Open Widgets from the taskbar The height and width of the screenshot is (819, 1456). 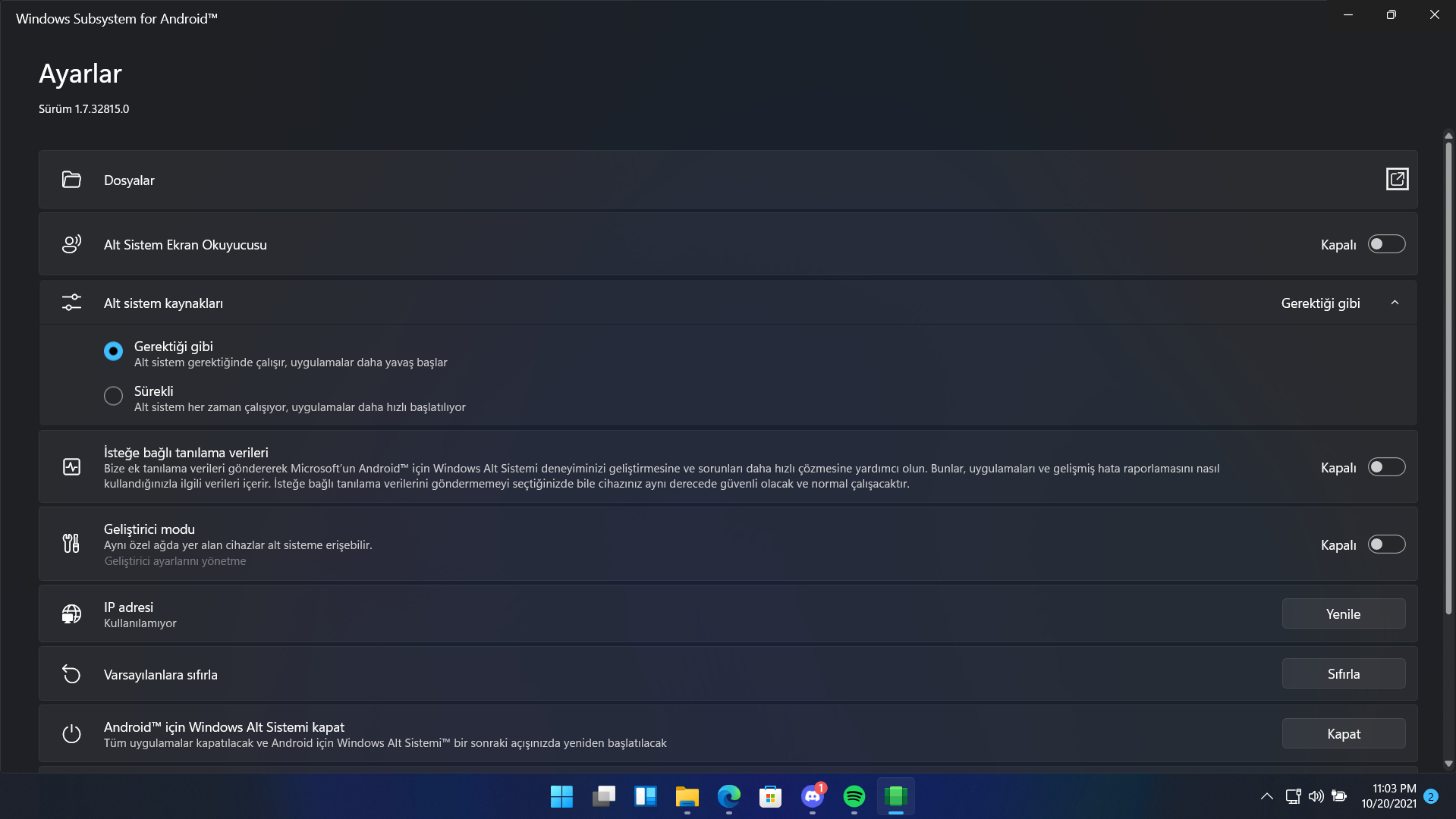[646, 796]
